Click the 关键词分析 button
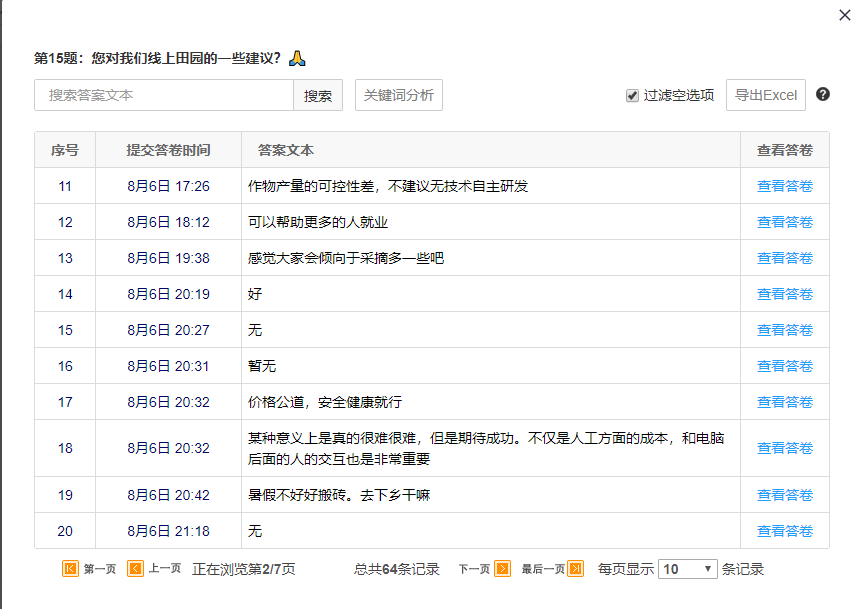 pyautogui.click(x=398, y=95)
